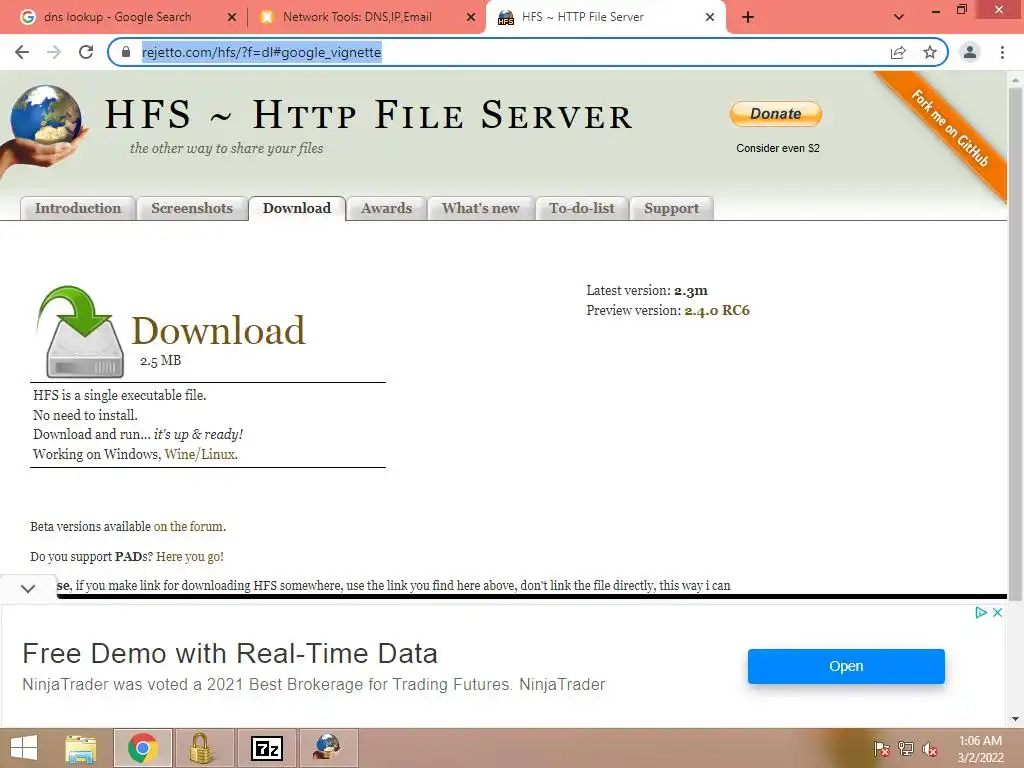1024x768 pixels.
Task: Open the Awards tab
Action: point(387,208)
